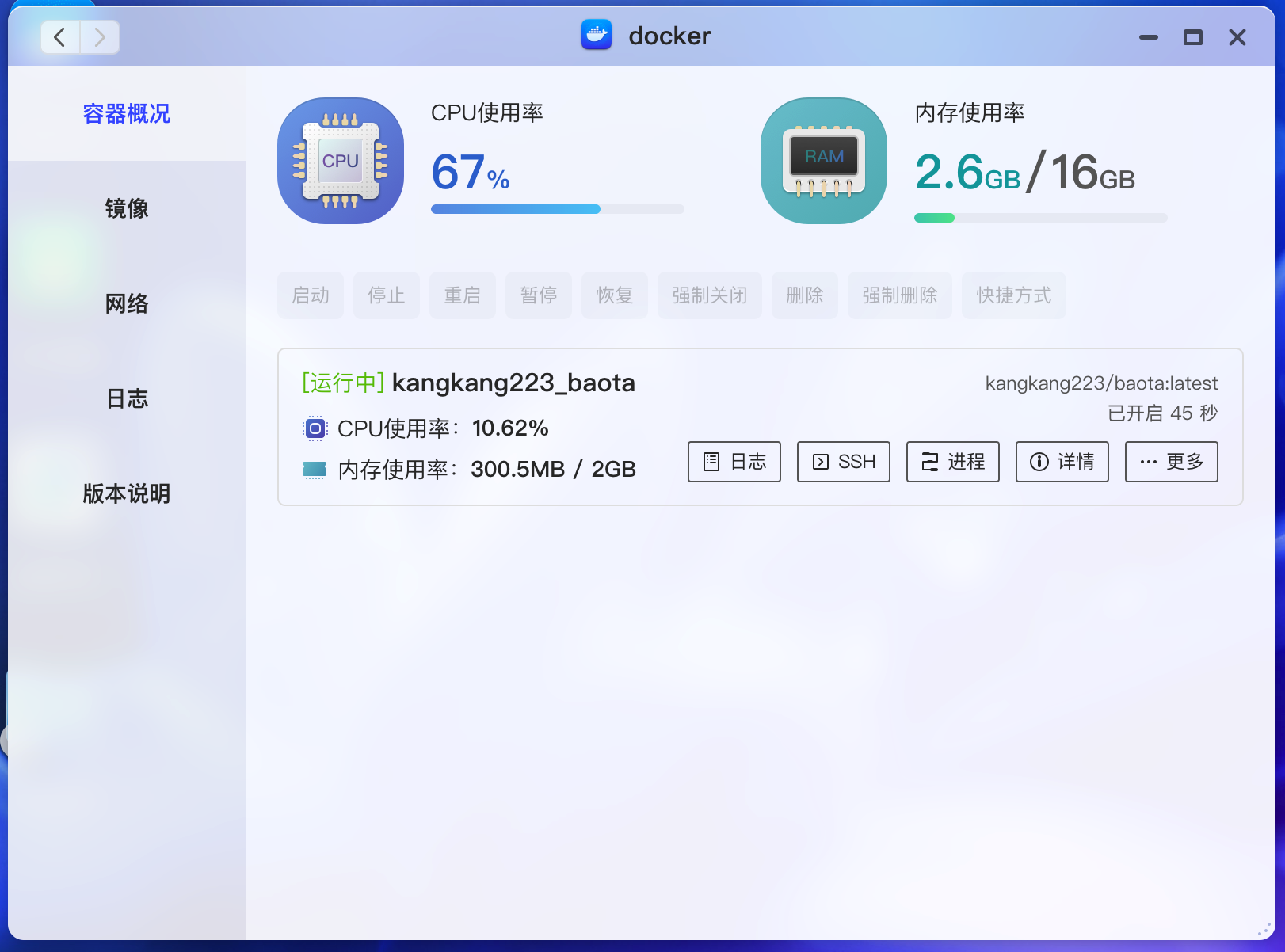Click the small CPU icon in container card

[x=315, y=428]
